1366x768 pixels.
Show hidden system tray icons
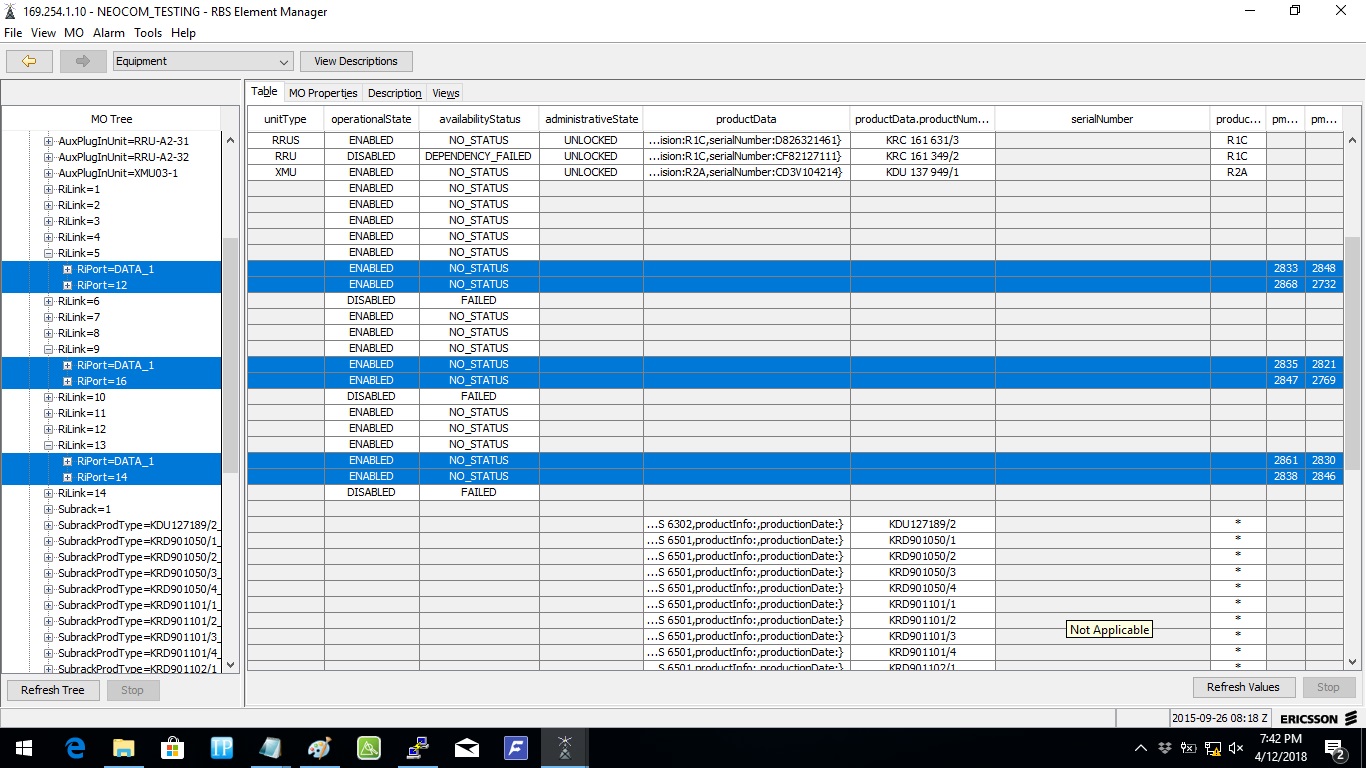click(1141, 748)
